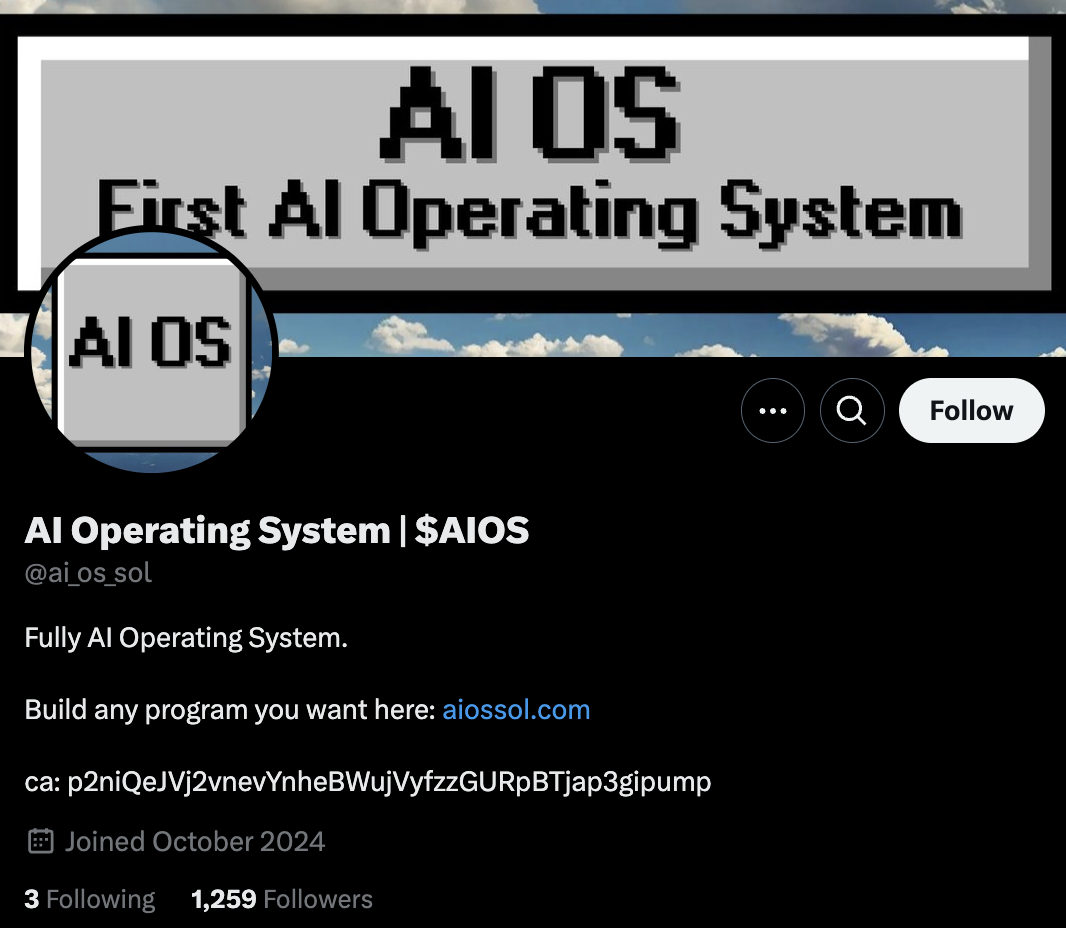1066x928 pixels.
Task: Click the @ai_os_sol handle
Action: pyautogui.click(x=88, y=573)
